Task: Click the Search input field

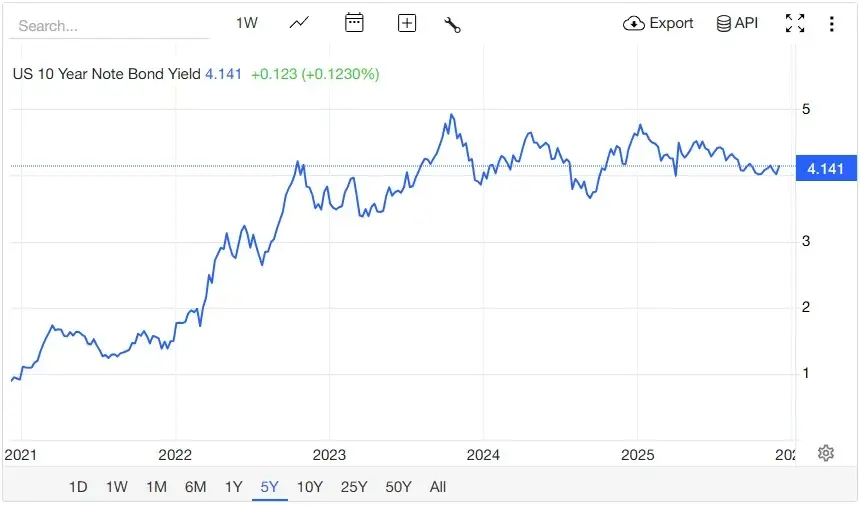Action: 110,26
